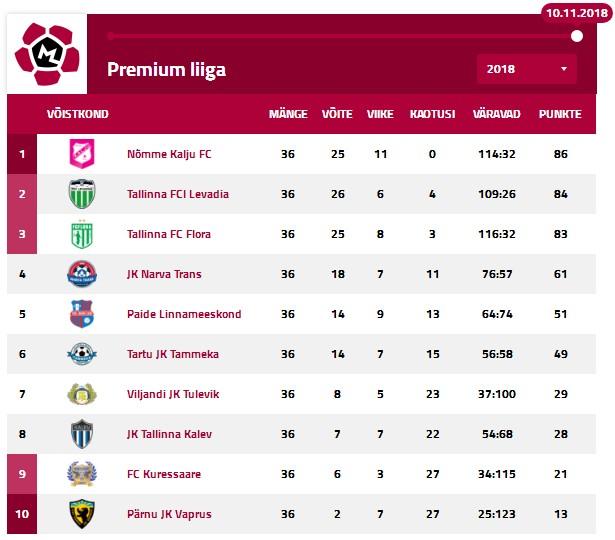615x540 pixels.
Task: Click JK Narva Trans club crest
Action: pos(81,274)
